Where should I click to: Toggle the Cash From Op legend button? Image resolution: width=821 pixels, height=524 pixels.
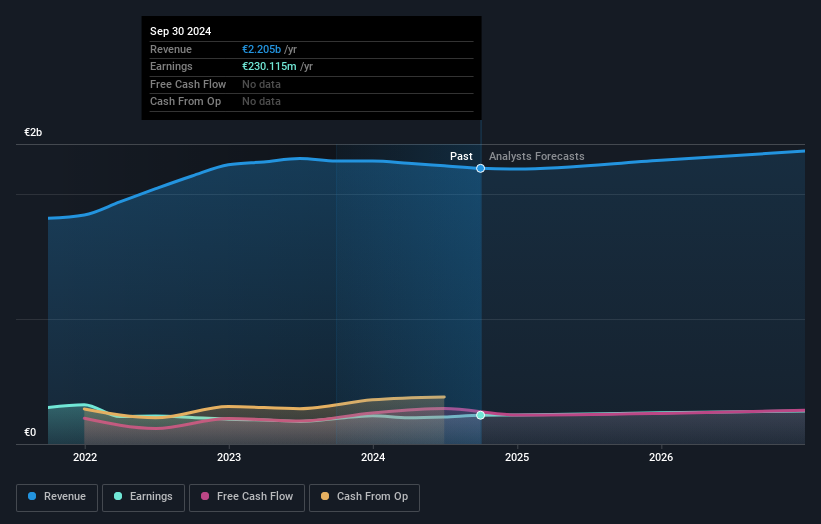click(x=364, y=497)
